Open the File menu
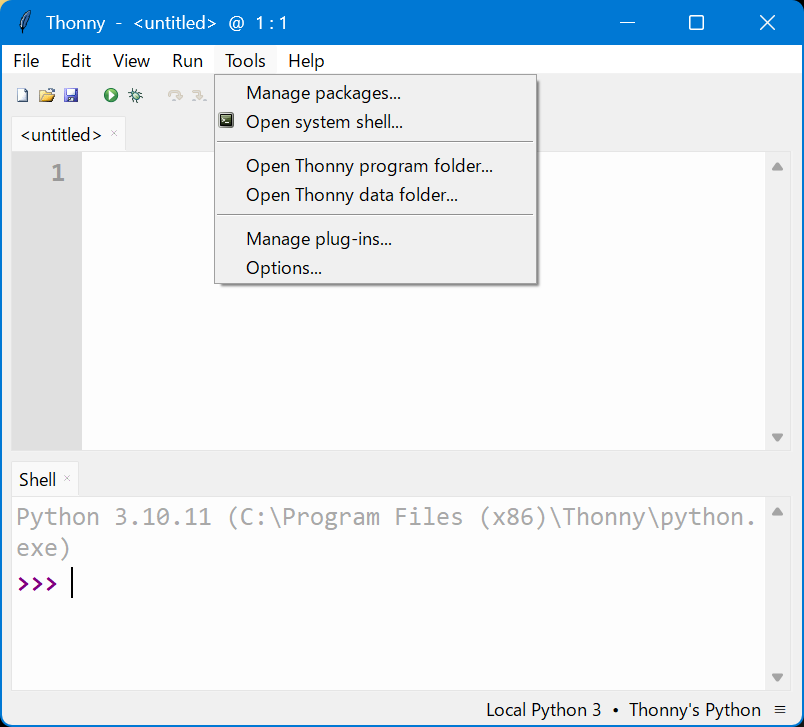 point(26,61)
